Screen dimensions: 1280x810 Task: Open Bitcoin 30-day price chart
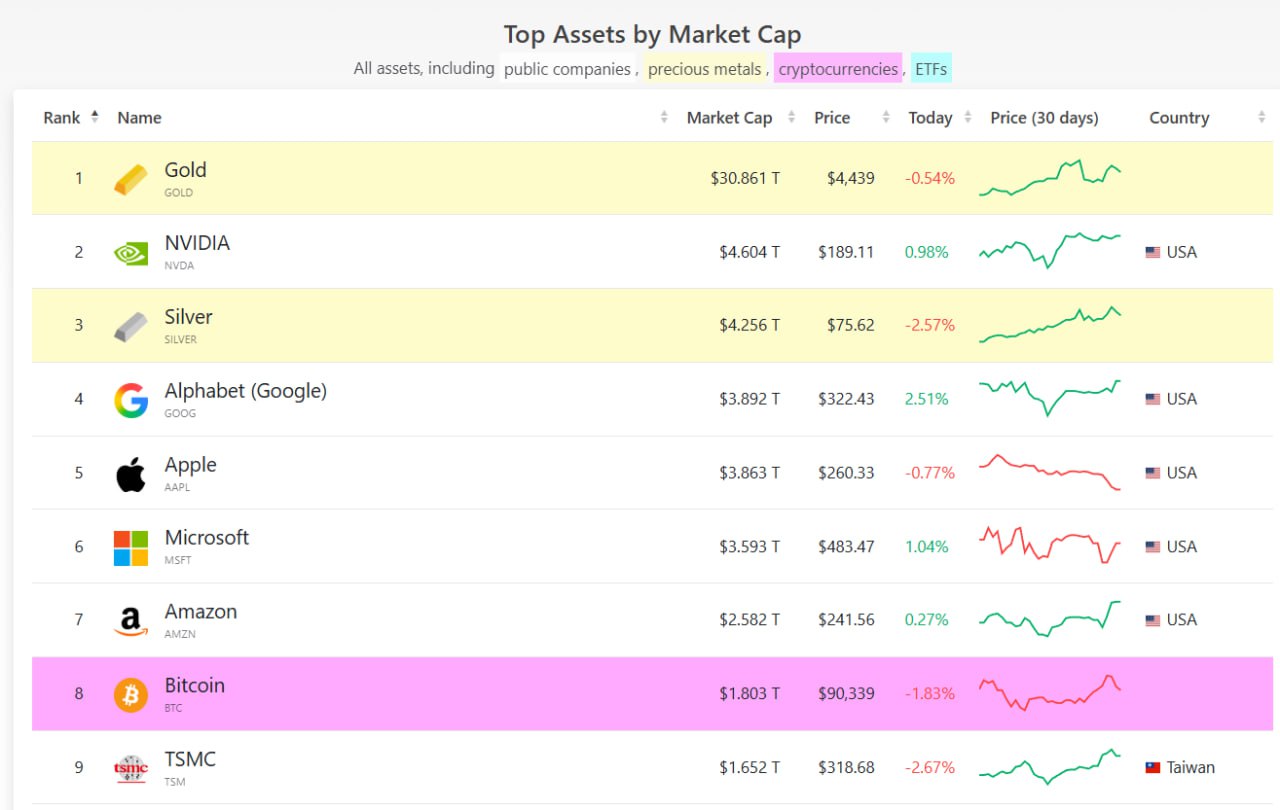pyautogui.click(x=1050, y=693)
